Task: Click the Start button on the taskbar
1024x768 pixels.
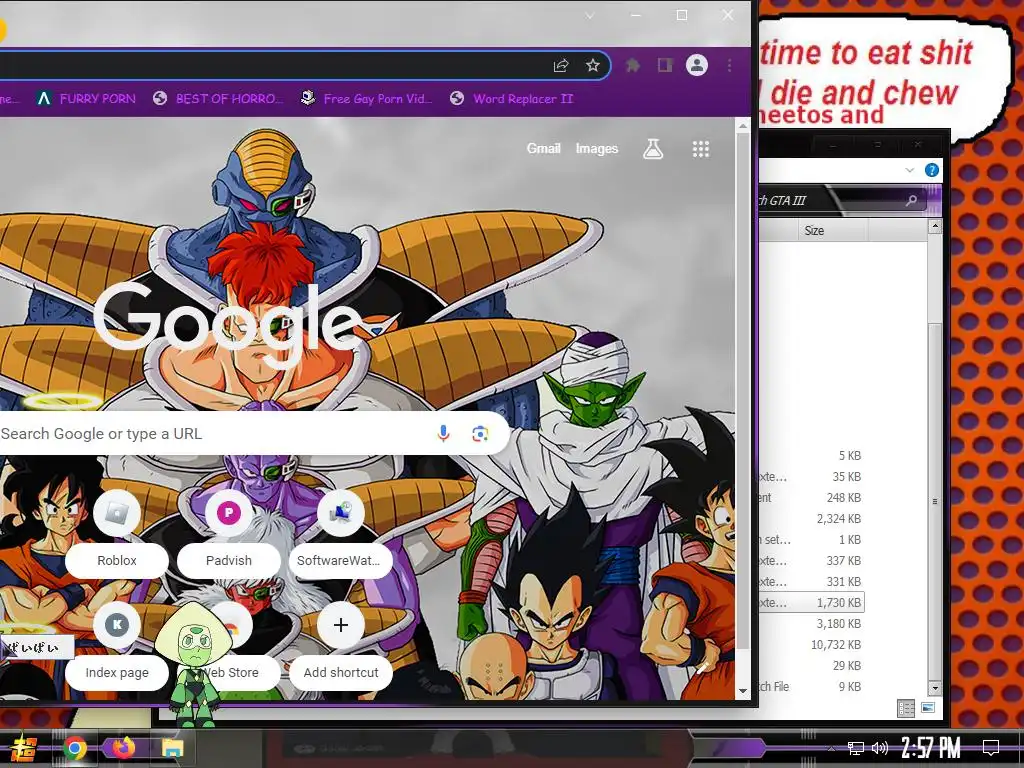Action: click(x=22, y=748)
